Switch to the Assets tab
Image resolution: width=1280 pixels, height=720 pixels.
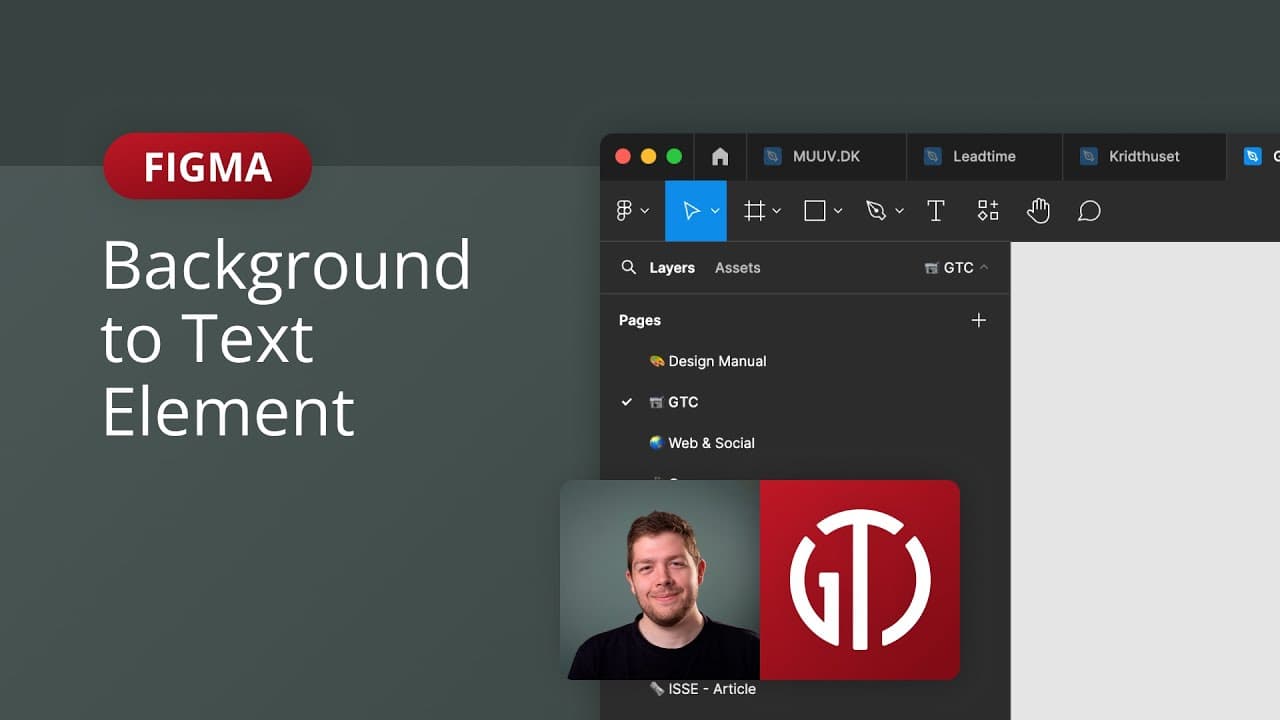737,268
